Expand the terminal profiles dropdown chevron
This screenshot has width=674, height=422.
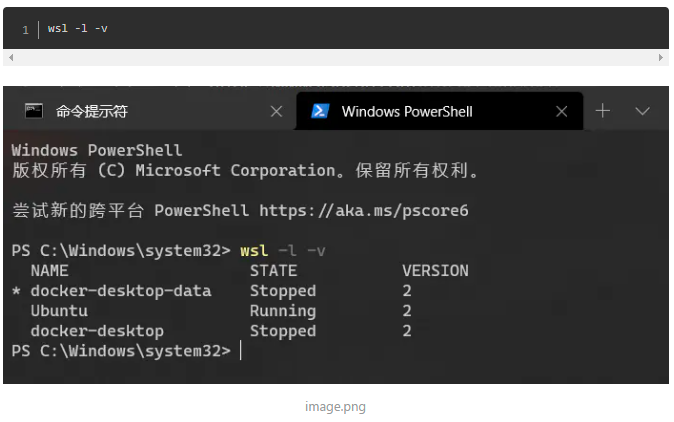click(x=643, y=111)
